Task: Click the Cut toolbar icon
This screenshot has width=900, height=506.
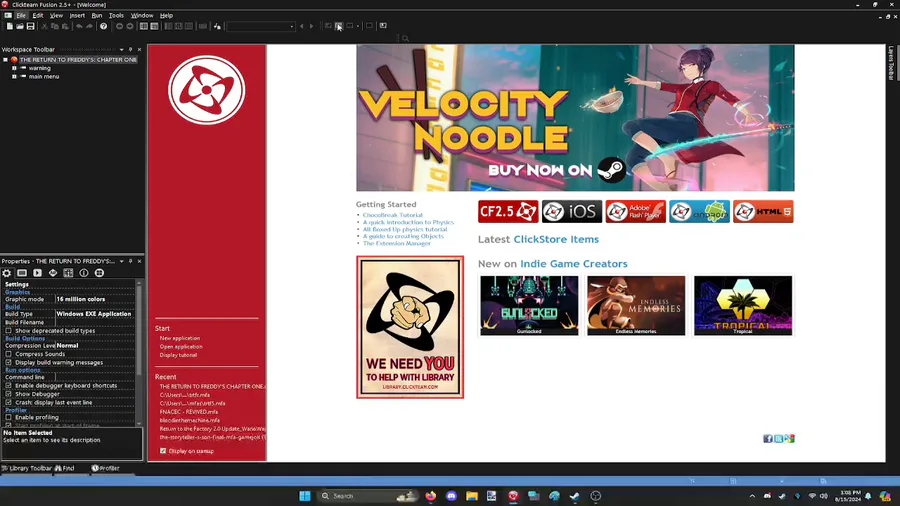Action: pos(44,26)
